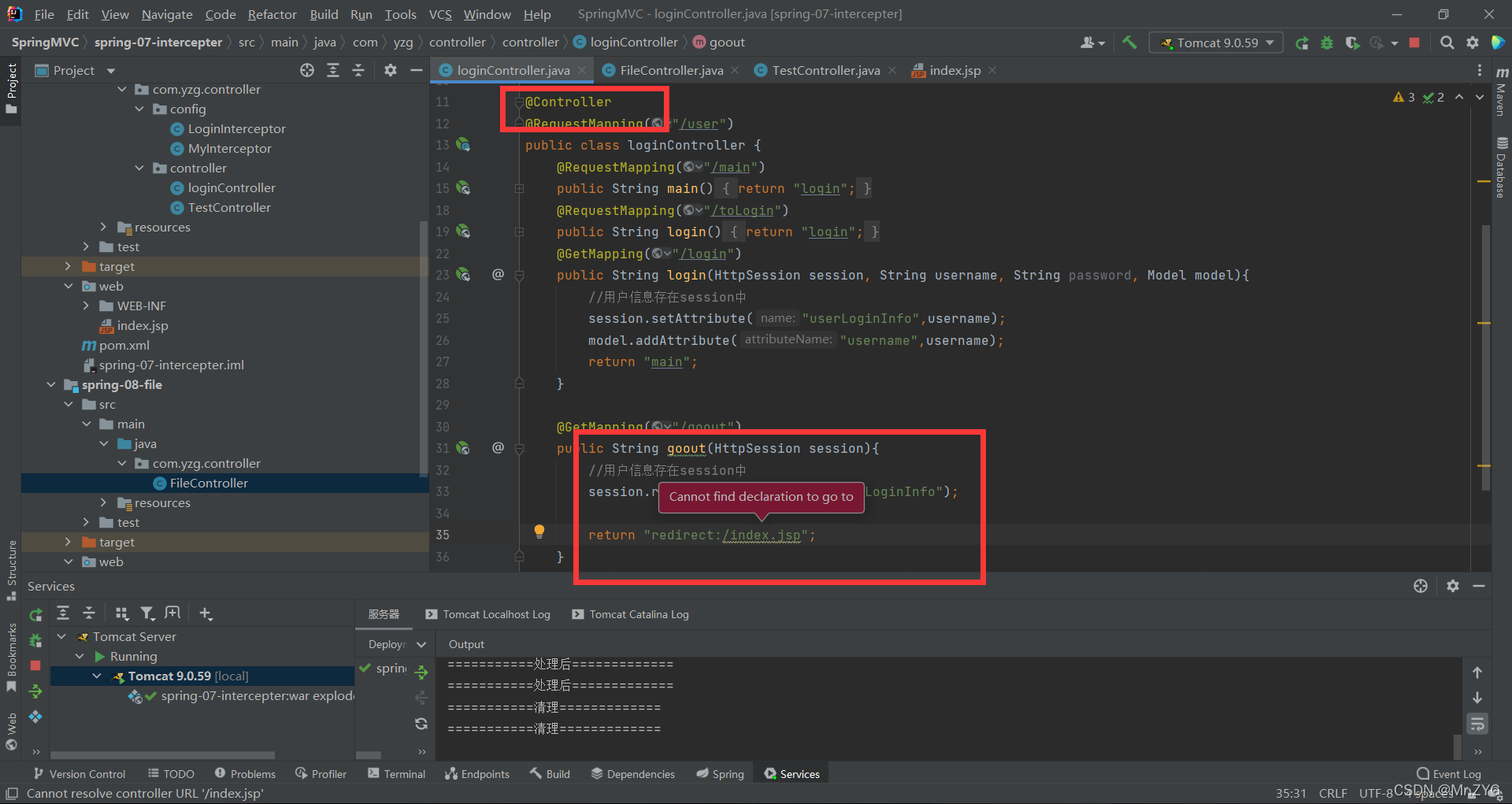Open the Refactor menu
1512x804 pixels.
click(272, 14)
